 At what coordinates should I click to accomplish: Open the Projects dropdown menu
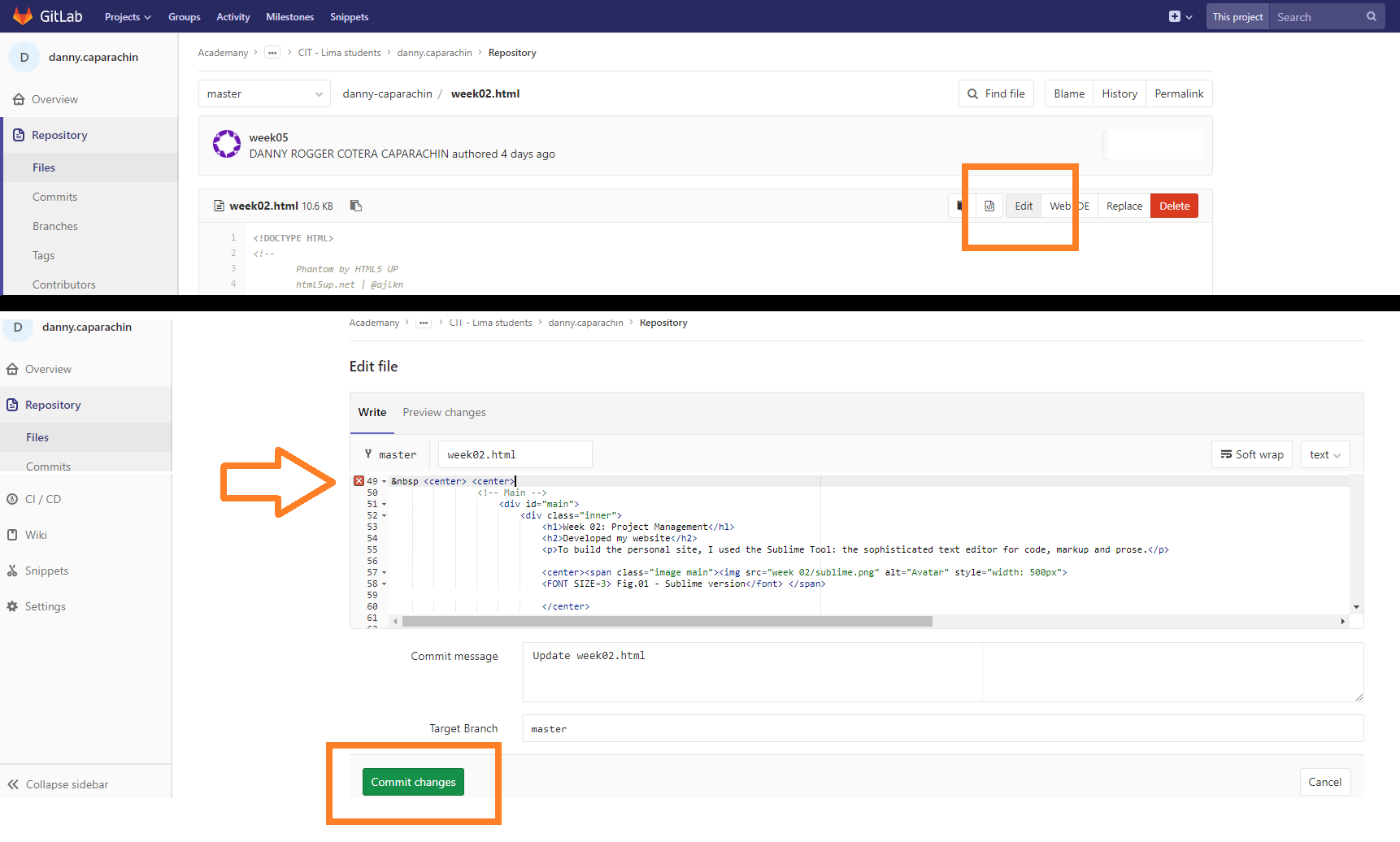[128, 17]
